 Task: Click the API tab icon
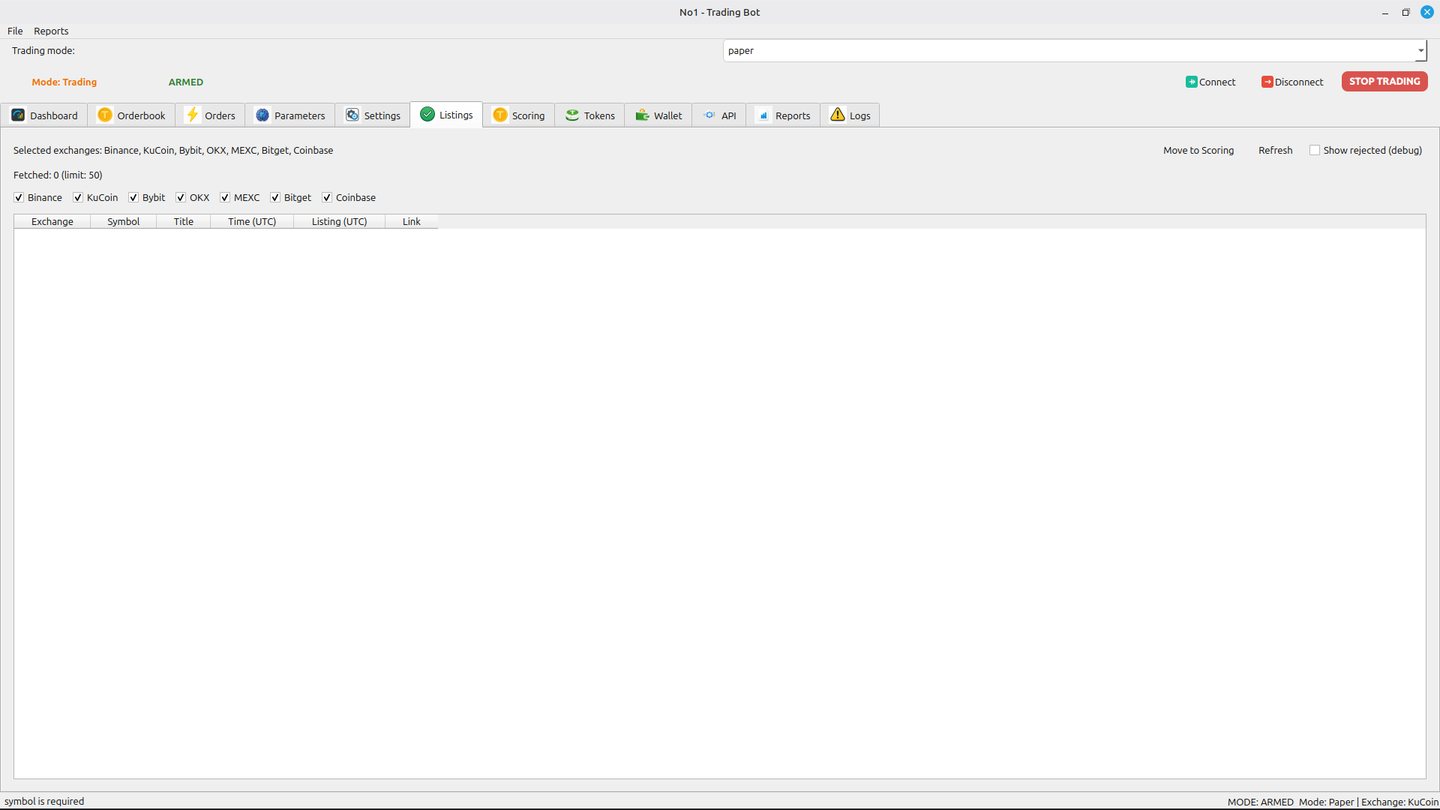pos(709,115)
